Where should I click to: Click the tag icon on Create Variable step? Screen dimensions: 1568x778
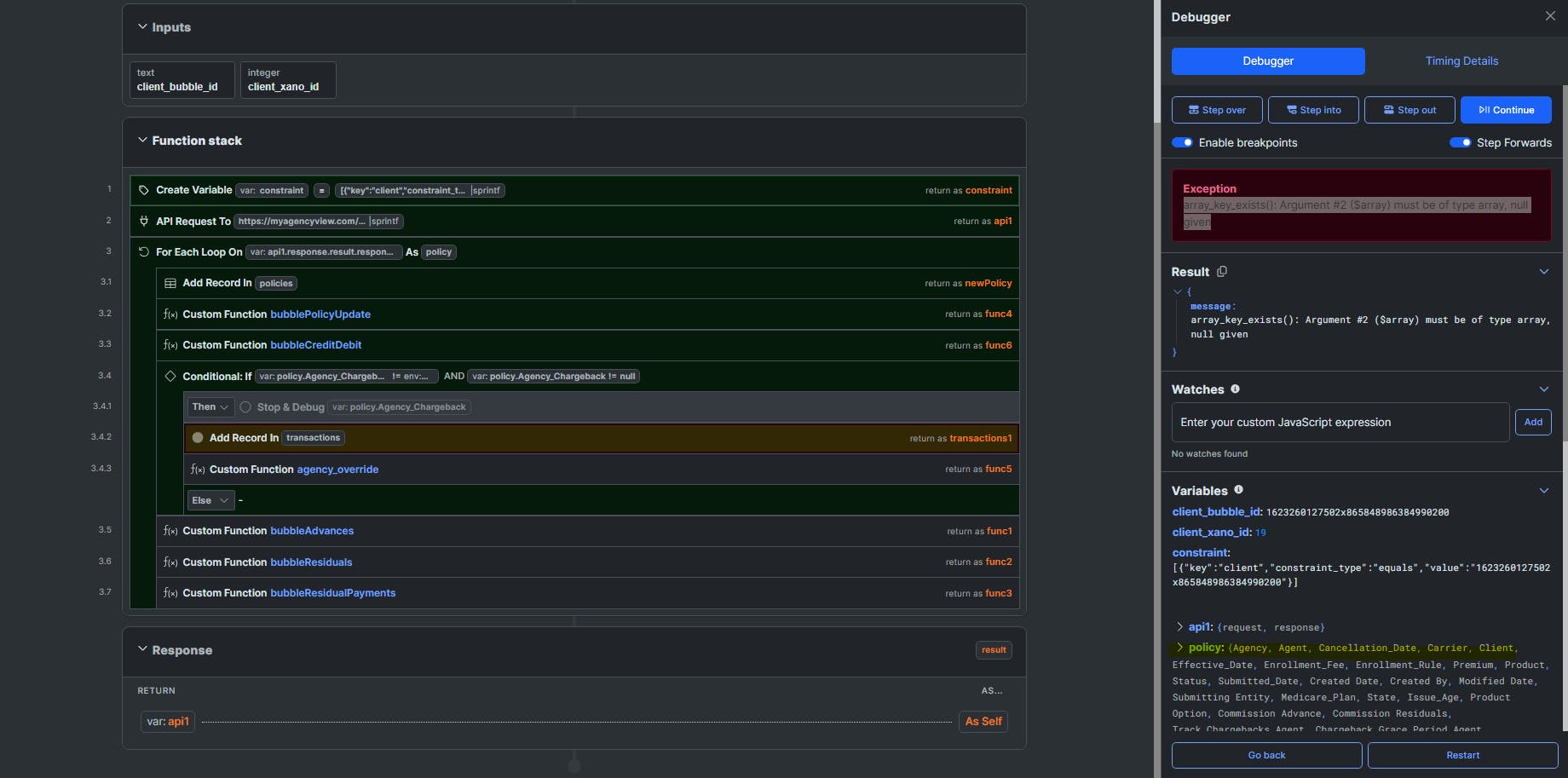click(144, 190)
